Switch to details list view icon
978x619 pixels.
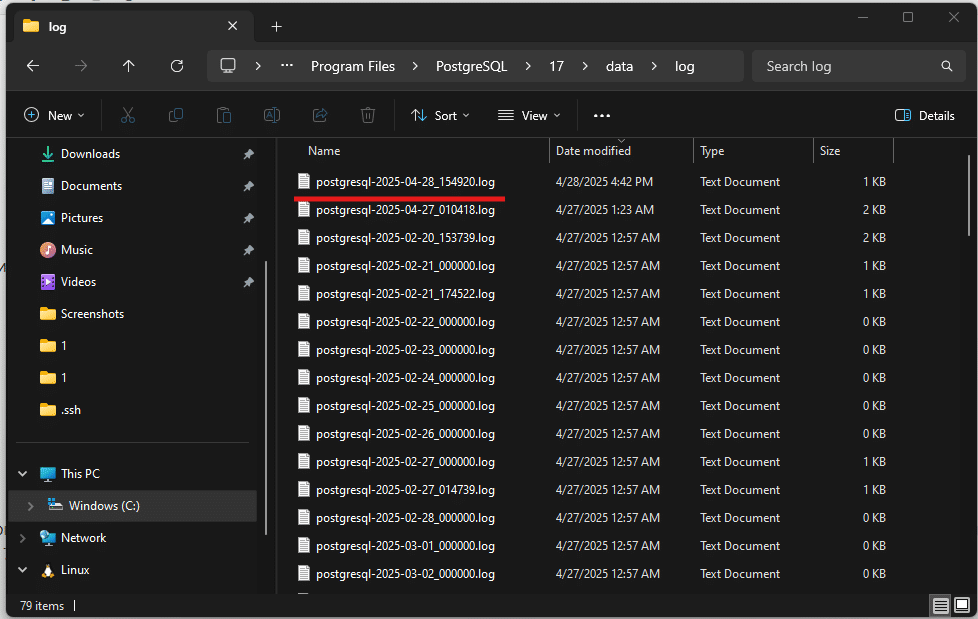941,605
